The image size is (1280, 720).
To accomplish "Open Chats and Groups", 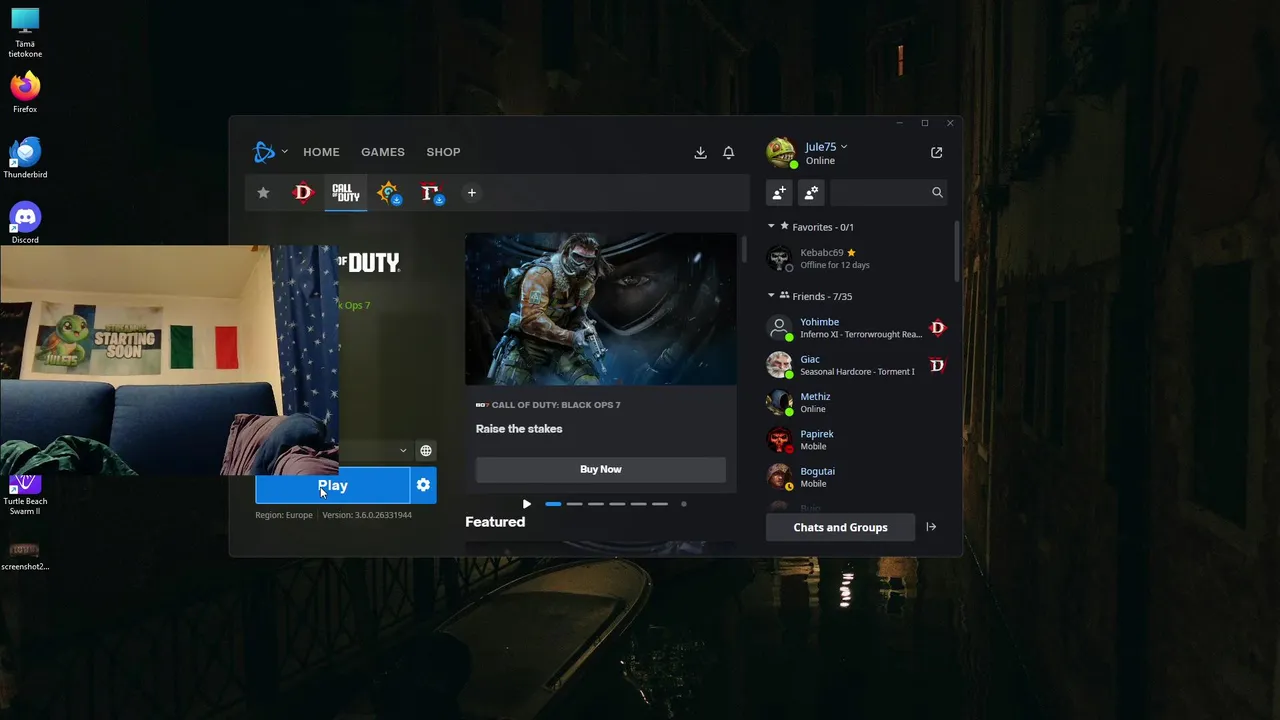I will click(840, 527).
